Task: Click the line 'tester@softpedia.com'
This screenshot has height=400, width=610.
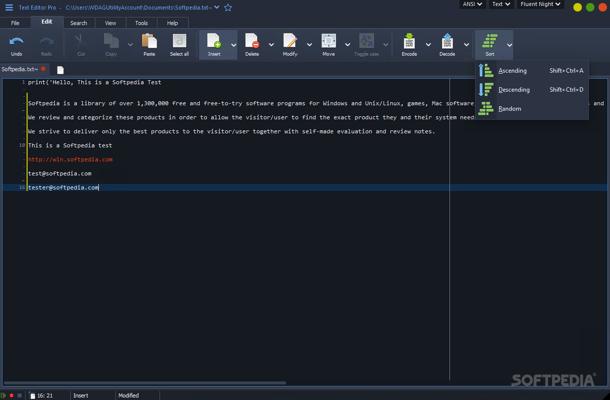Action: pos(63,187)
